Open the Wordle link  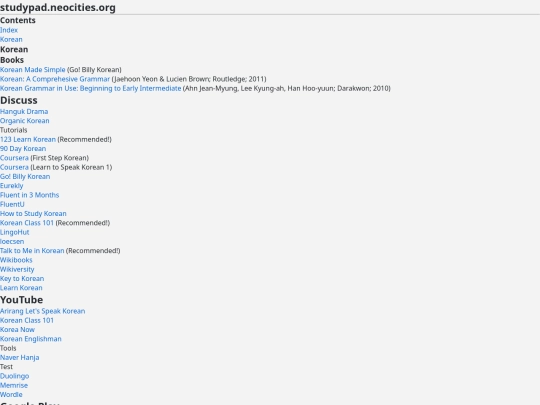pos(11,395)
